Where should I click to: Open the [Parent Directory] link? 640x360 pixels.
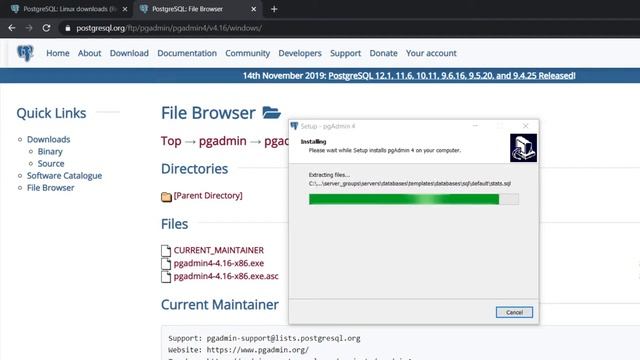click(x=208, y=196)
